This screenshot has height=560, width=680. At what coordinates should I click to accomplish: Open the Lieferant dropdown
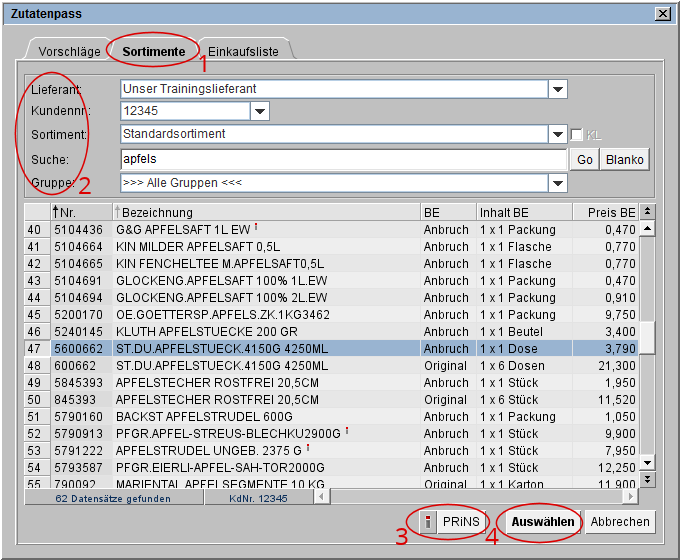pyautogui.click(x=558, y=89)
